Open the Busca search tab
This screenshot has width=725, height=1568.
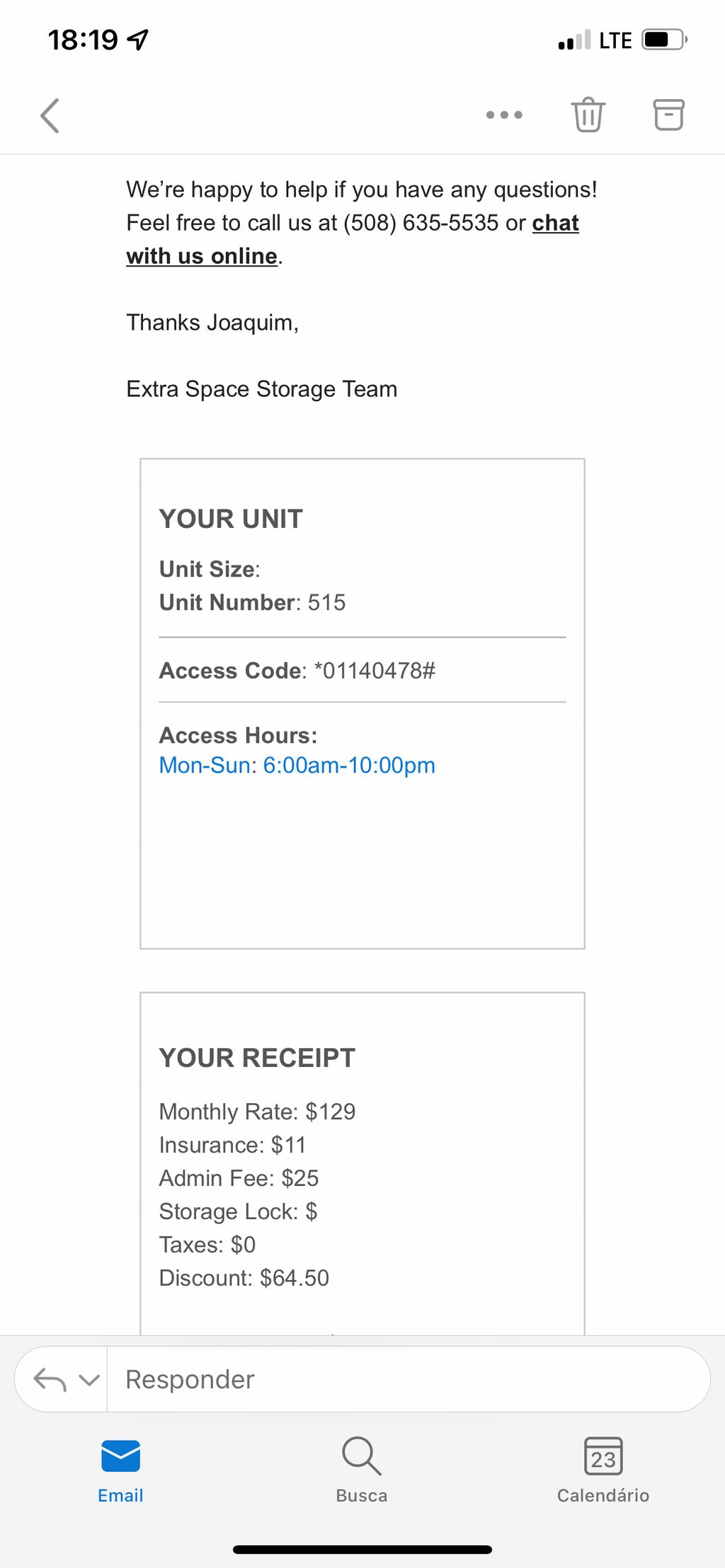[362, 1470]
